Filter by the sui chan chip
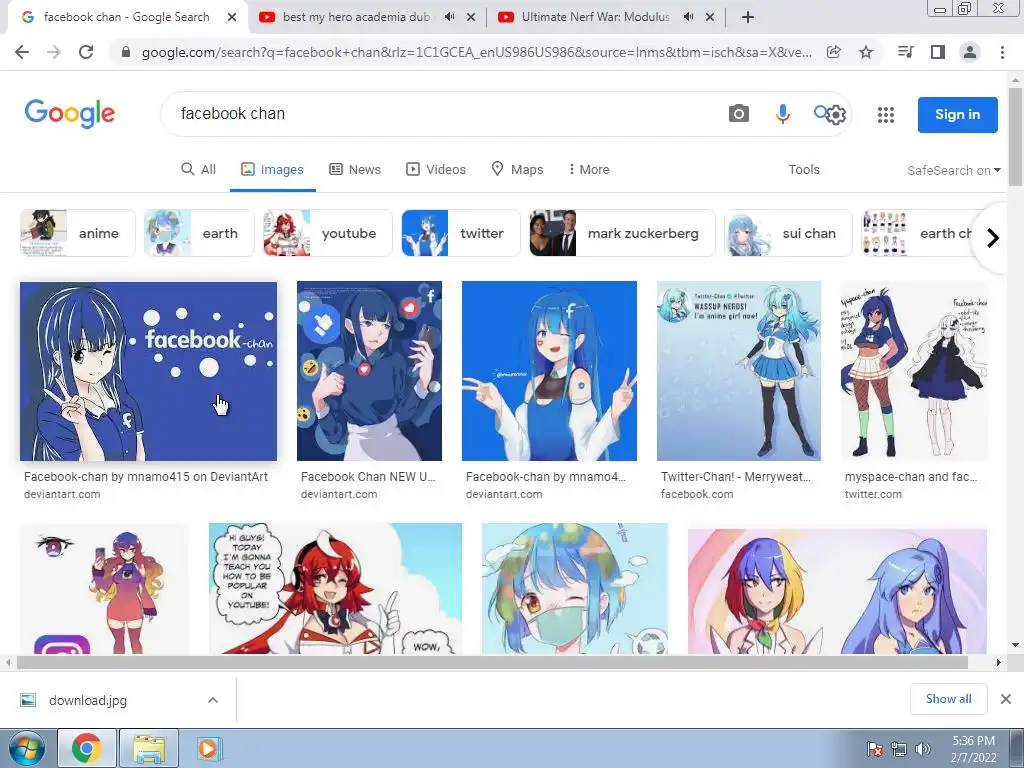The image size is (1024, 768). 788,233
